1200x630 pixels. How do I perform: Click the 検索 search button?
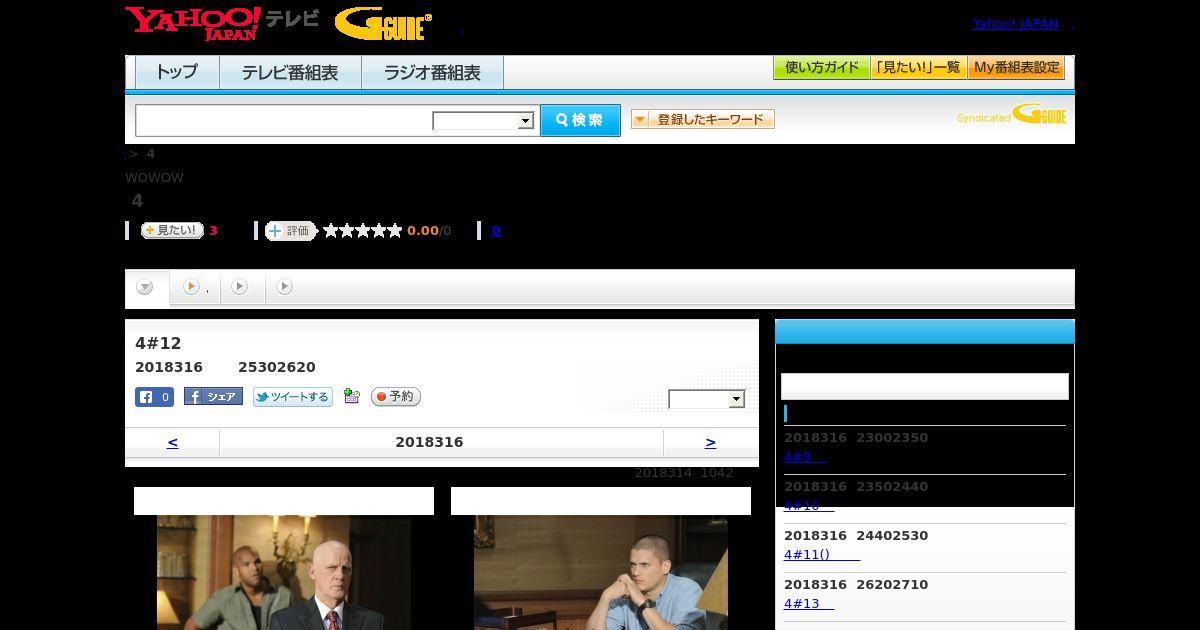[580, 120]
